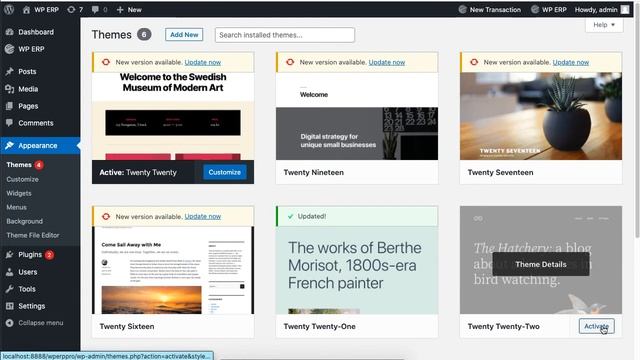640x360 pixels.
Task: Click the Add New theme button
Action: 184,35
